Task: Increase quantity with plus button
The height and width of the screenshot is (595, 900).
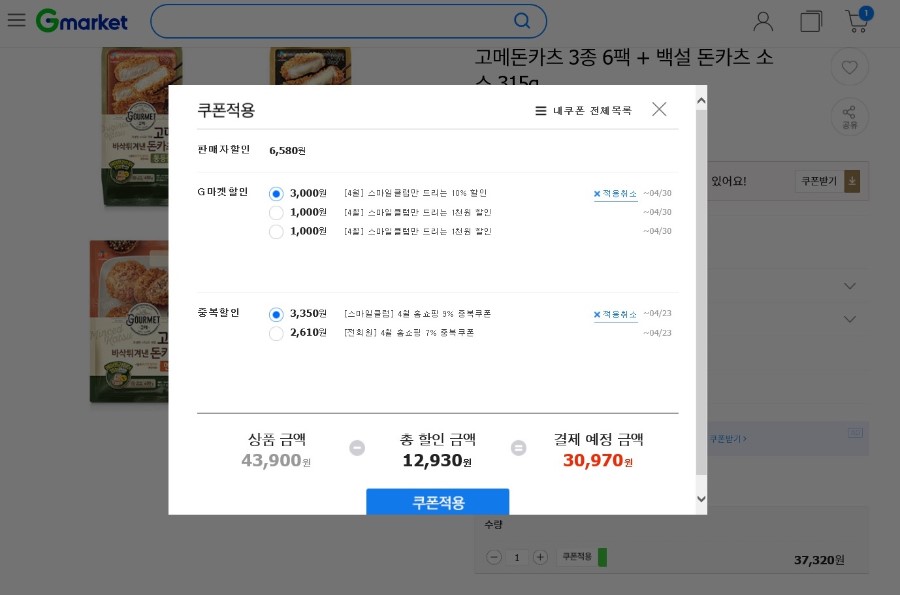Action: click(540, 557)
